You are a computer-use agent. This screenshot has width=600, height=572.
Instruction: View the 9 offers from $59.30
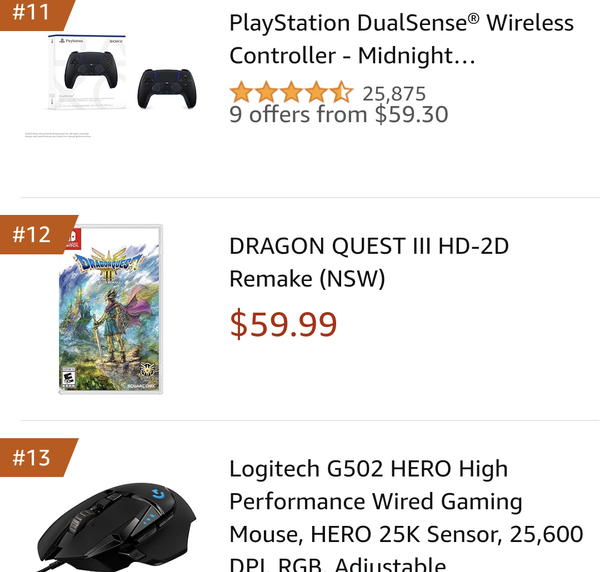(339, 114)
